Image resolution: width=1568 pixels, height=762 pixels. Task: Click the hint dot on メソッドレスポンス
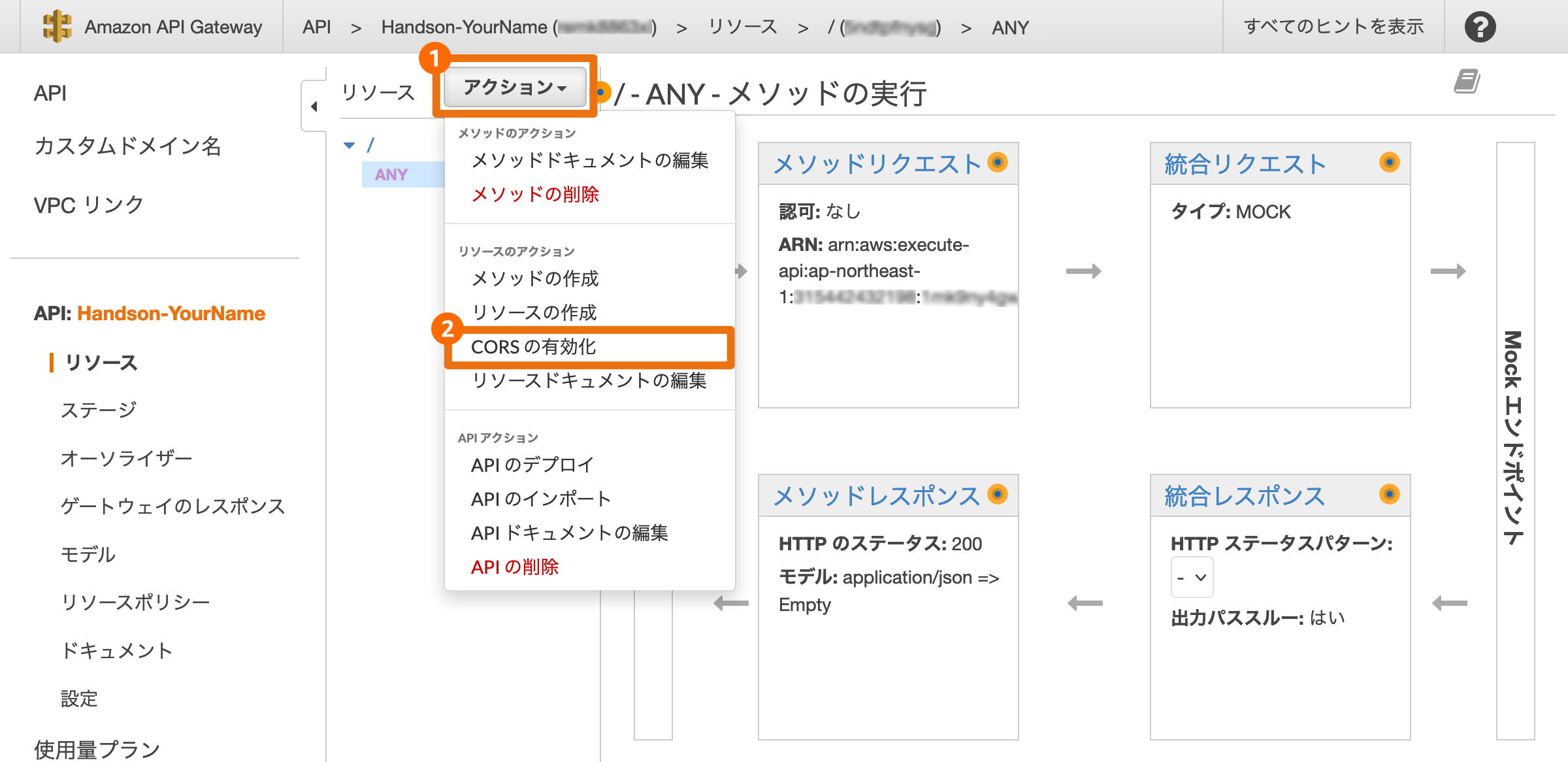pos(998,494)
